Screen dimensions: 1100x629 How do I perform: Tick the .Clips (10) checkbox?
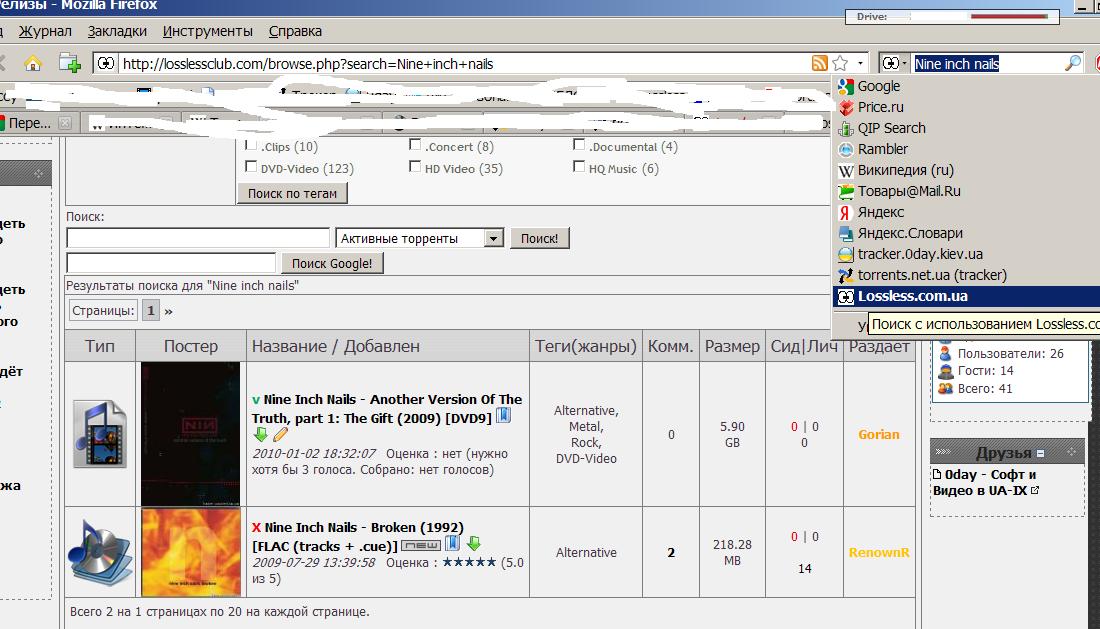[x=250, y=144]
